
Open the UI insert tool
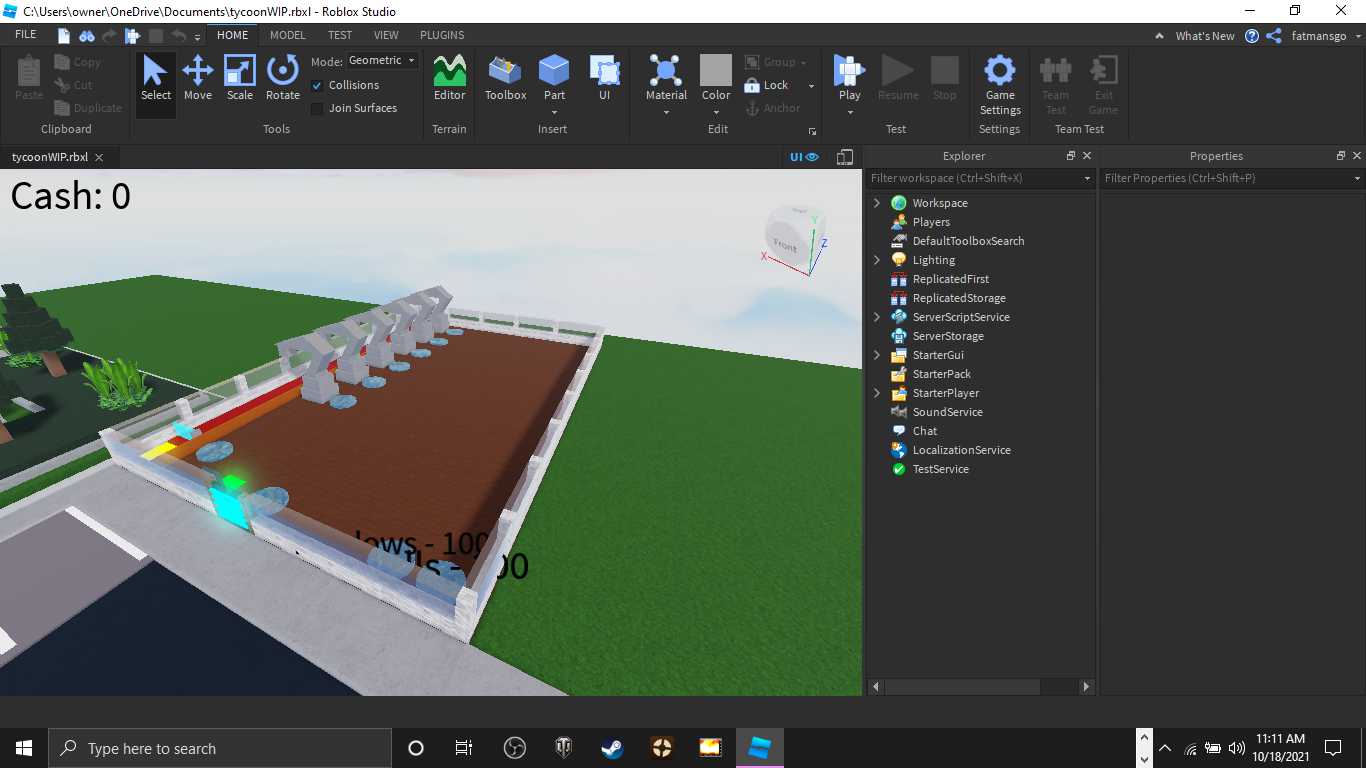click(x=605, y=79)
